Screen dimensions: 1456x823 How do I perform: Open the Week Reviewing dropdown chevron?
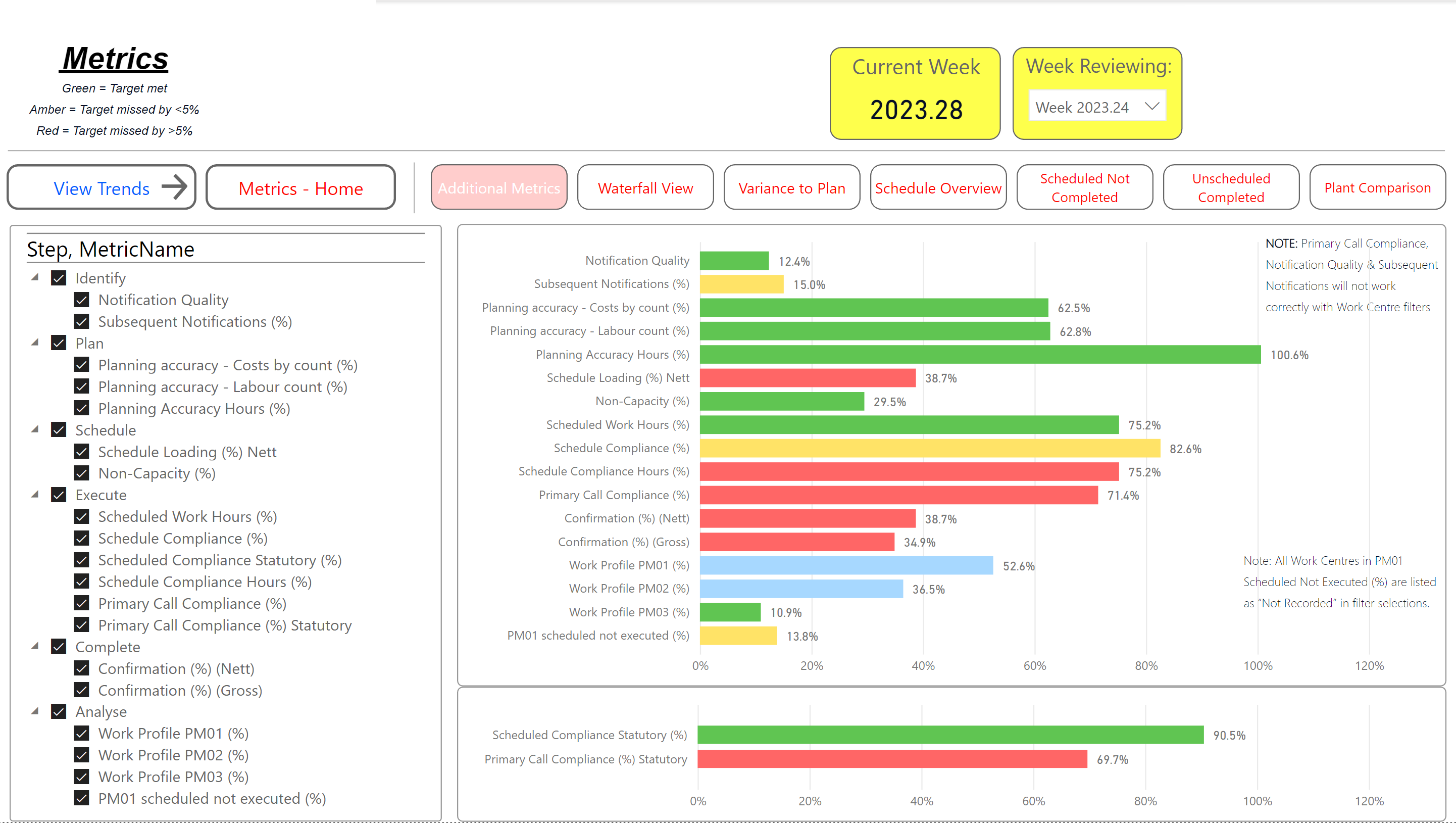coord(1151,106)
